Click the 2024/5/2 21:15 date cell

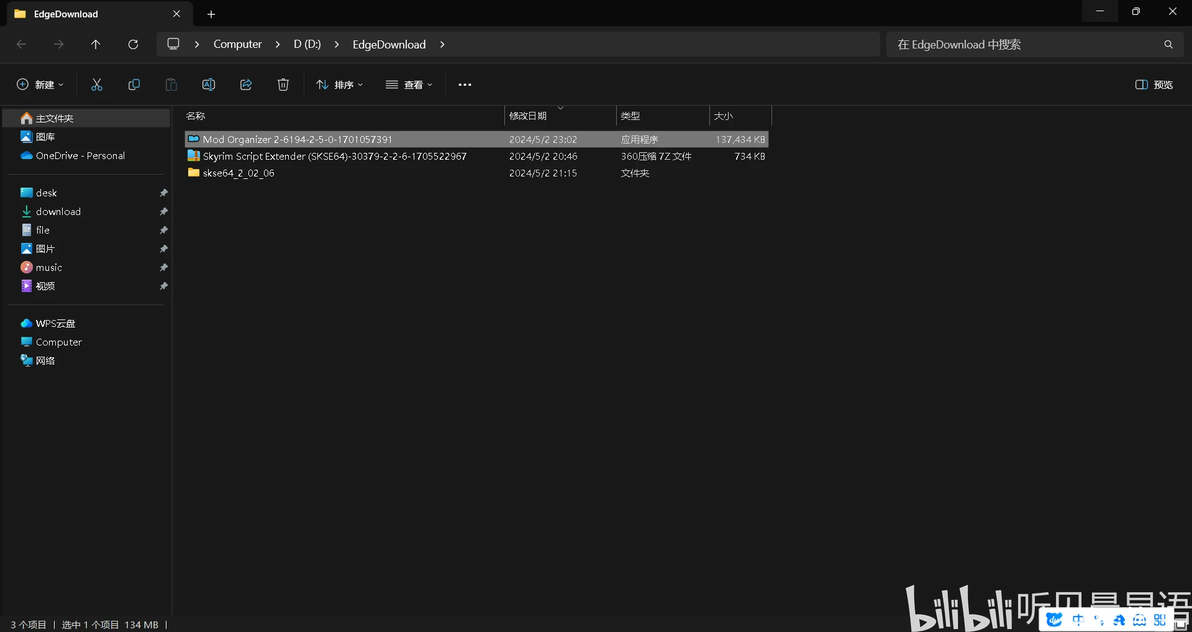[543, 173]
